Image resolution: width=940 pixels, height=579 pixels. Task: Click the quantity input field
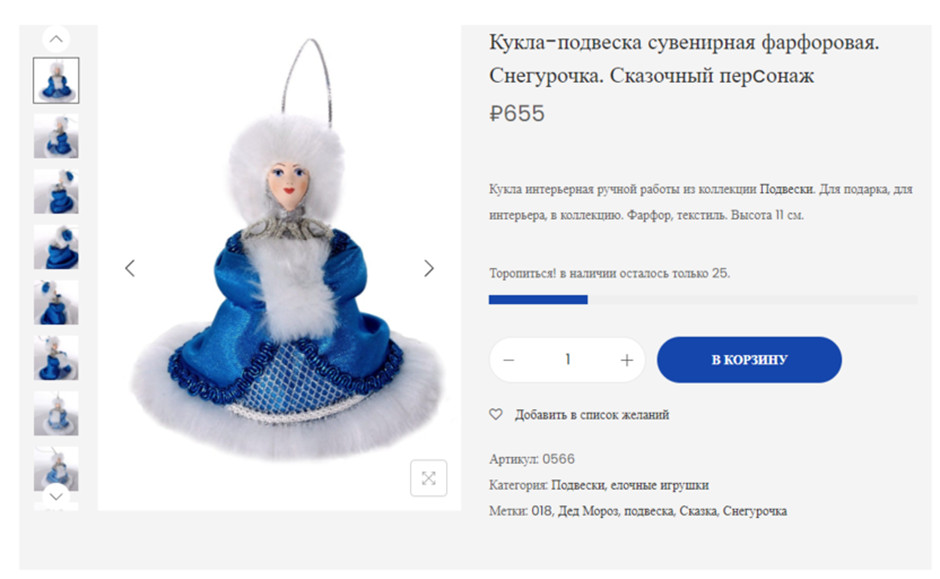[x=567, y=360]
